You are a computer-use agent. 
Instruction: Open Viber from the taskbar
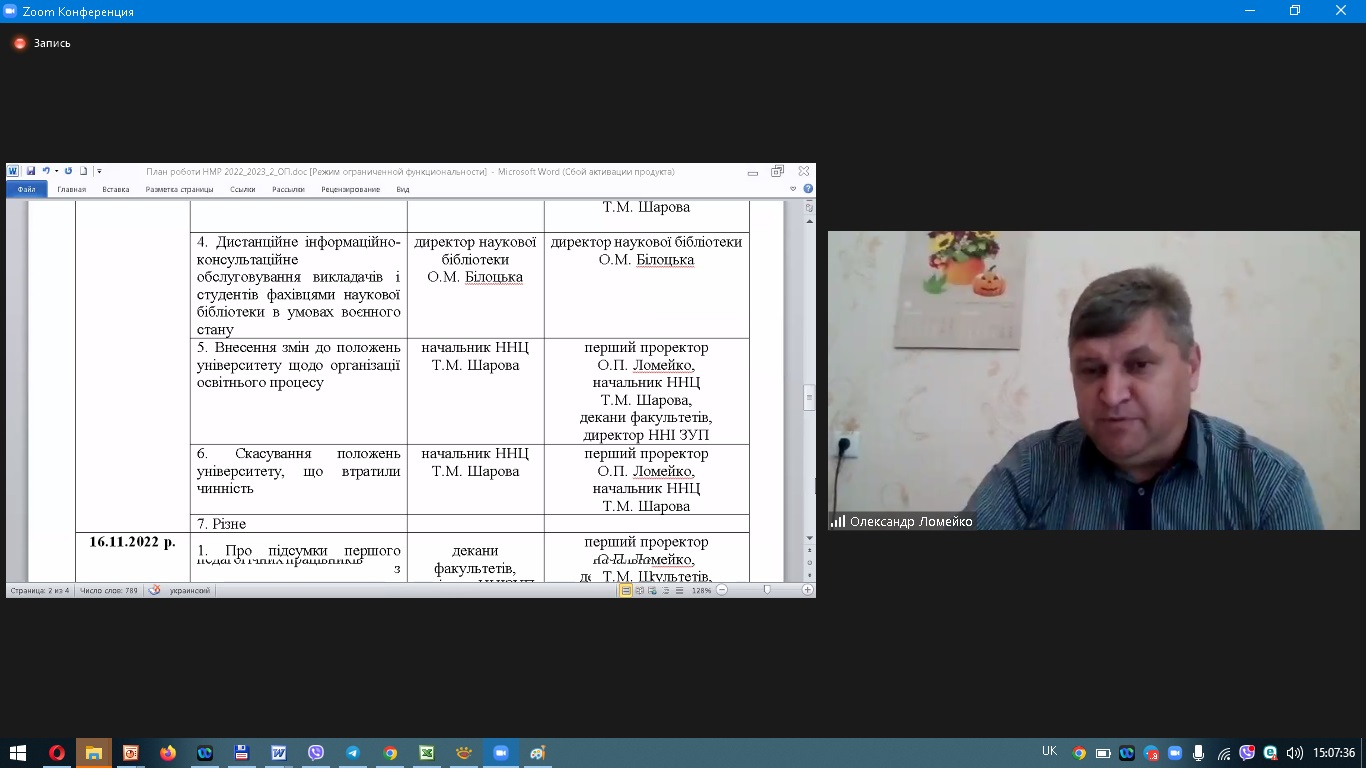(x=316, y=753)
